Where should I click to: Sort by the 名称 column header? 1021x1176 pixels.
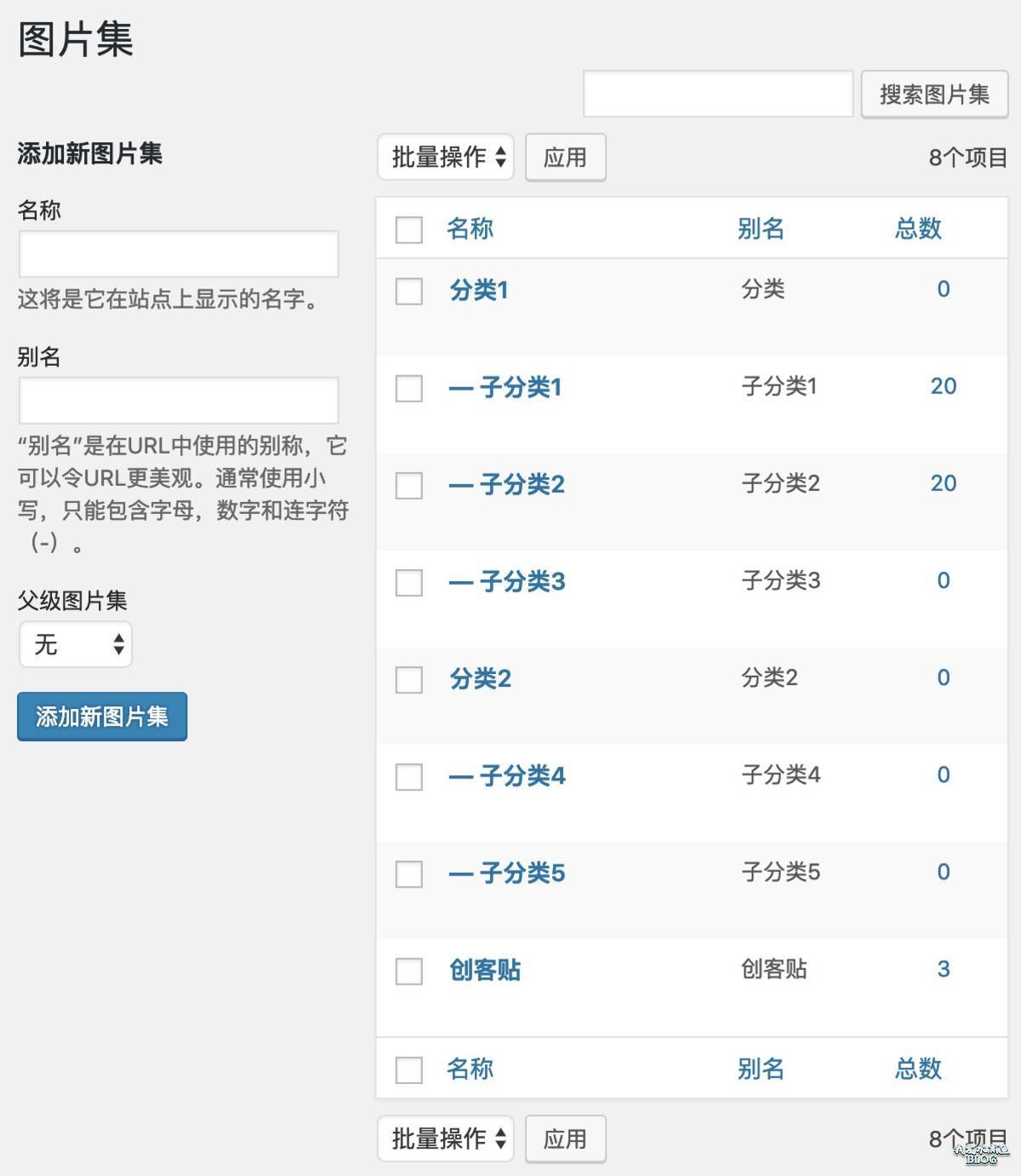coord(470,229)
